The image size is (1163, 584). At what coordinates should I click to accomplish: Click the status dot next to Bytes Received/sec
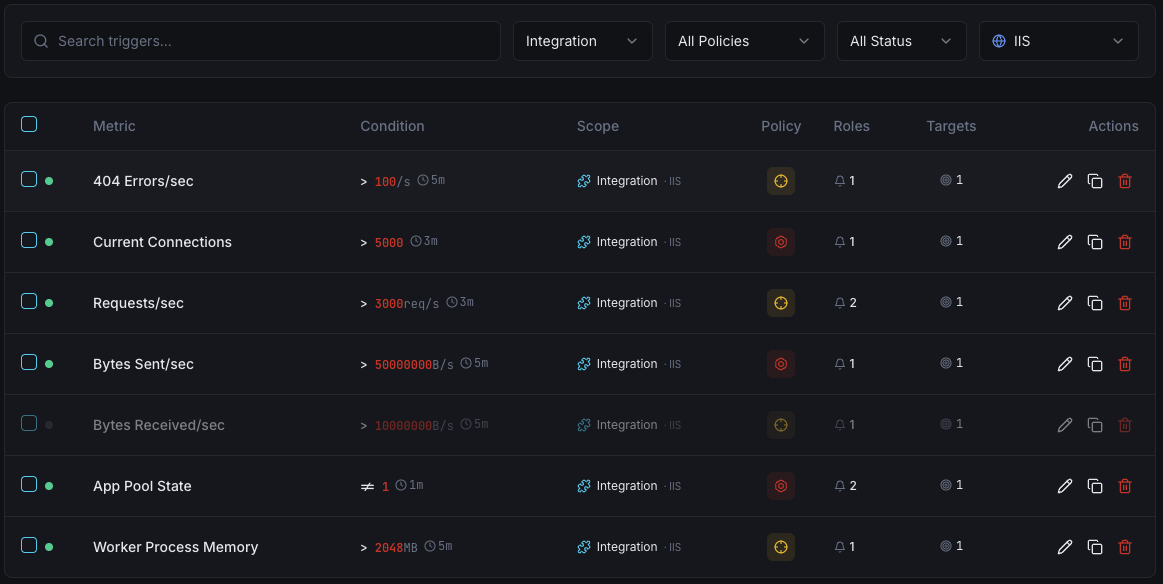pyautogui.click(x=49, y=424)
